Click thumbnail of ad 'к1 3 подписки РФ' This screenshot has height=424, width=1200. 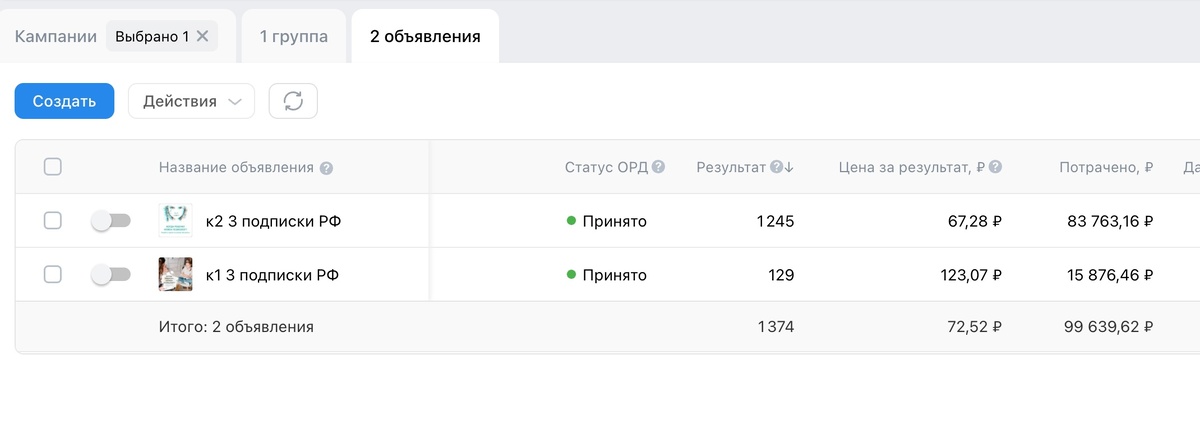[175, 274]
